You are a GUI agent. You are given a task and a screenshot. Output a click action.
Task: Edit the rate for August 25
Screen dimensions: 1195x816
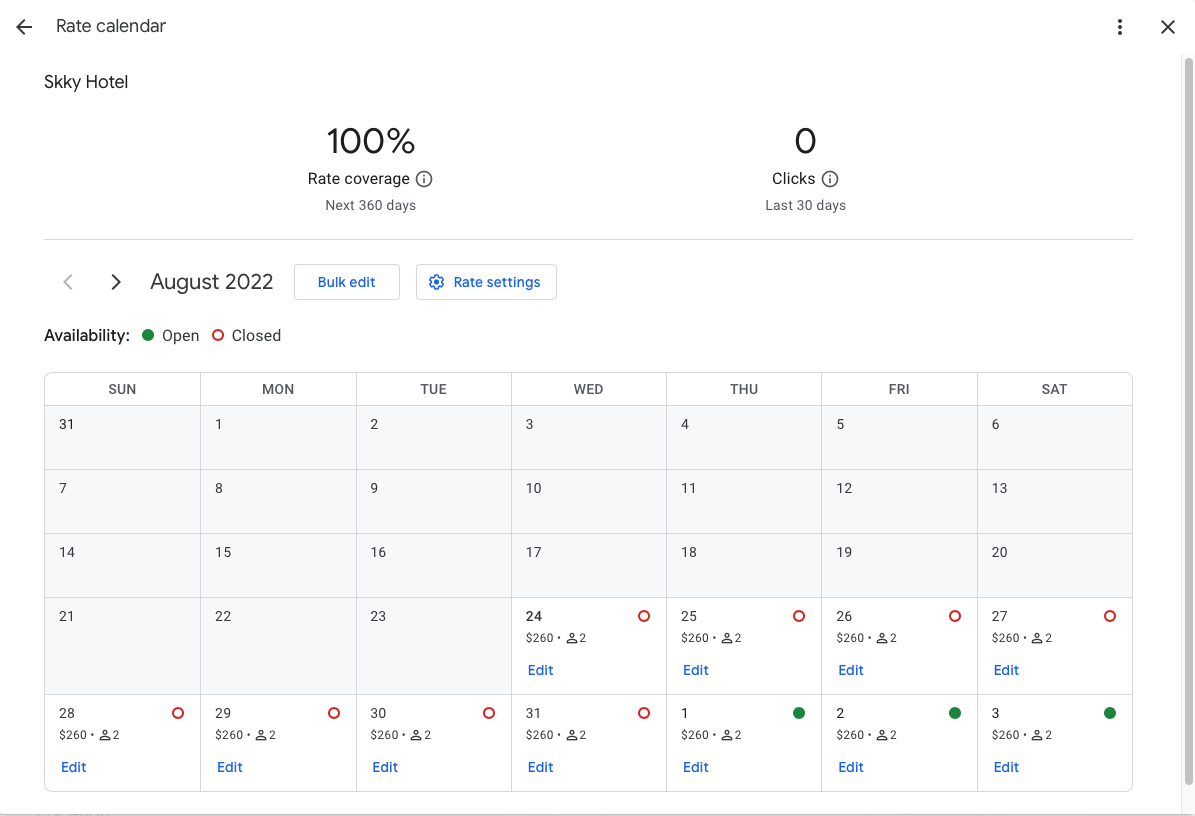695,670
